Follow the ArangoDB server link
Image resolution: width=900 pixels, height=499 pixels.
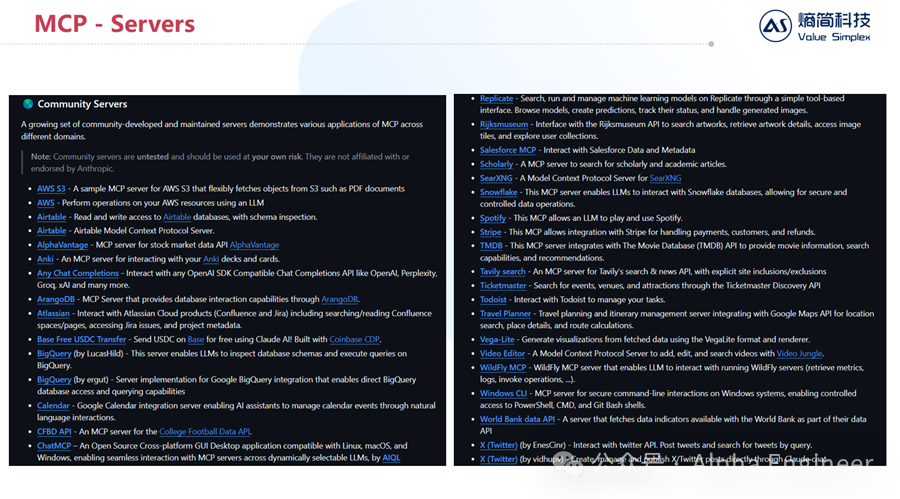56,299
